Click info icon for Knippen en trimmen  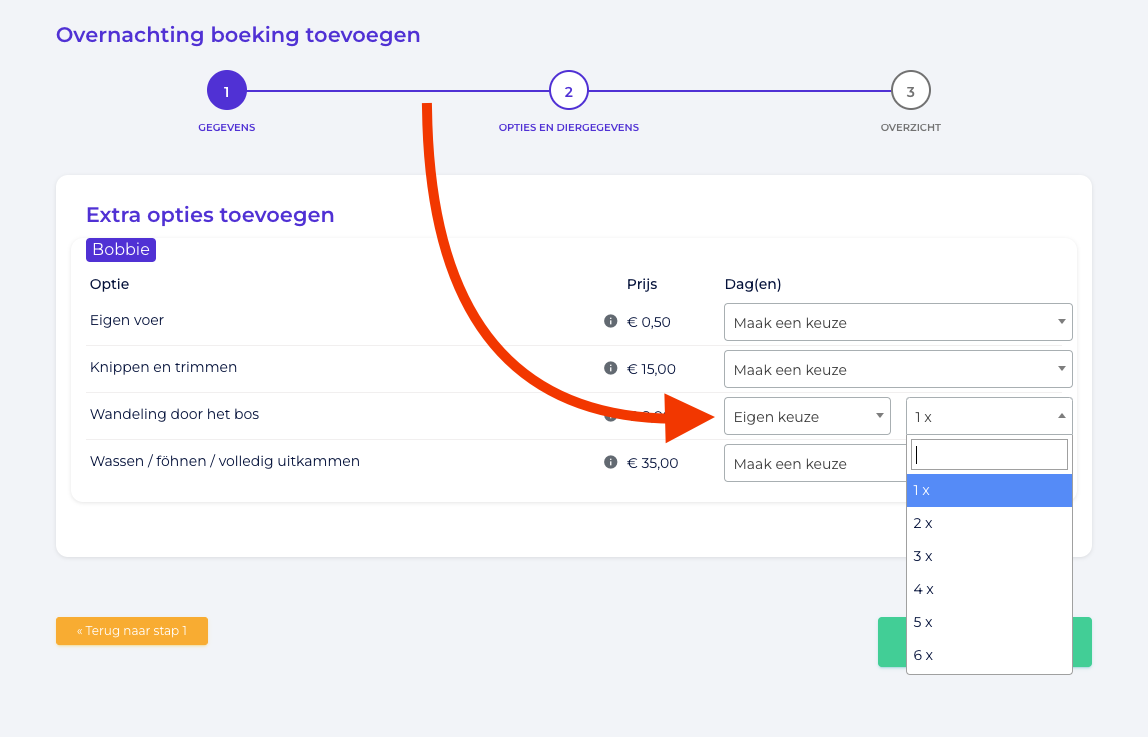pyautogui.click(x=611, y=368)
